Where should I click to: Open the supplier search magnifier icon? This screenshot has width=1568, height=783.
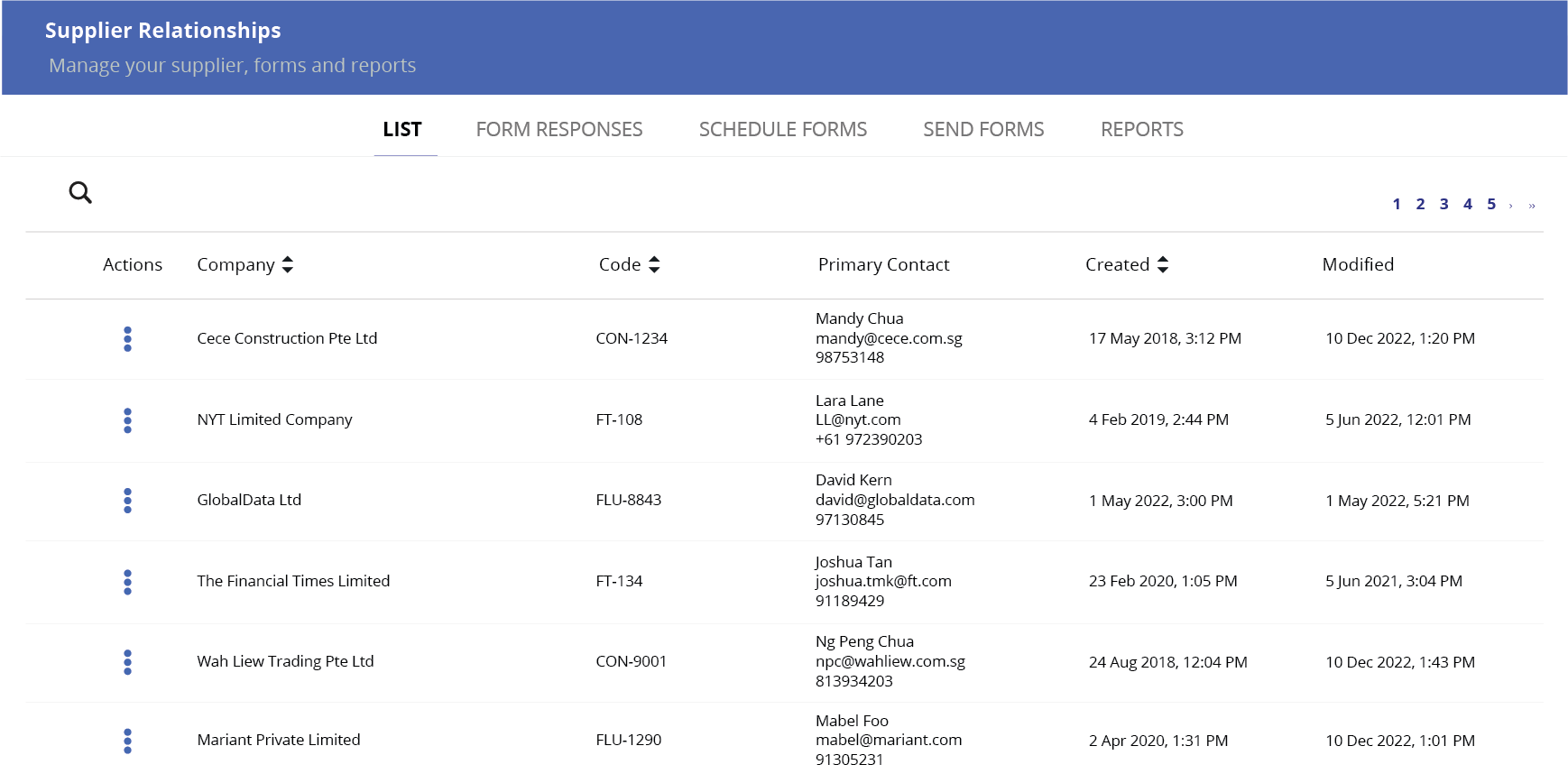(80, 192)
